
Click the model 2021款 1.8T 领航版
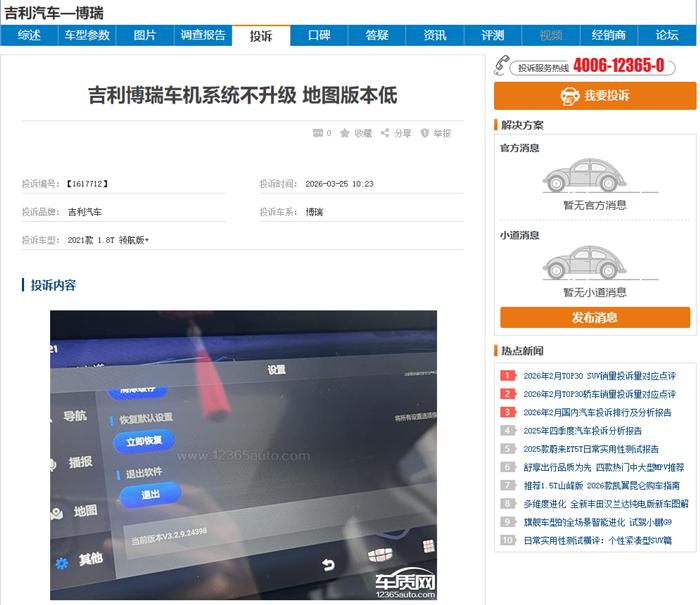pos(108,240)
